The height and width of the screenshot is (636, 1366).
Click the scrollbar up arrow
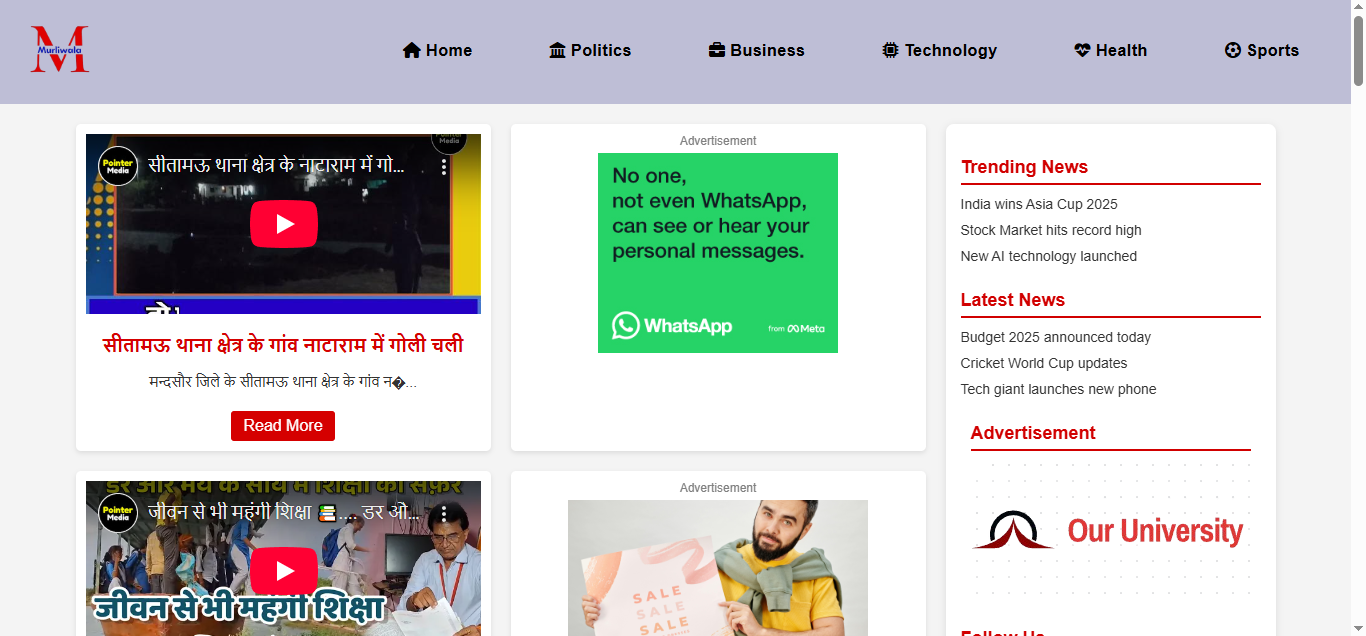click(x=1358, y=7)
